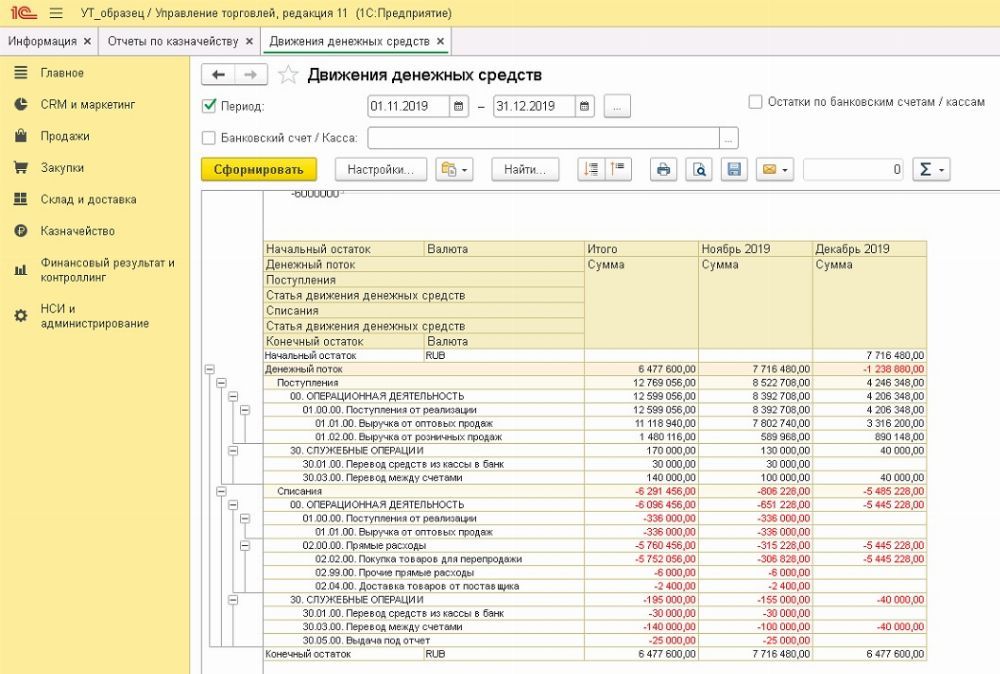The width and height of the screenshot is (1000, 674).
Task: Click the save report diskette icon
Action: click(x=734, y=170)
